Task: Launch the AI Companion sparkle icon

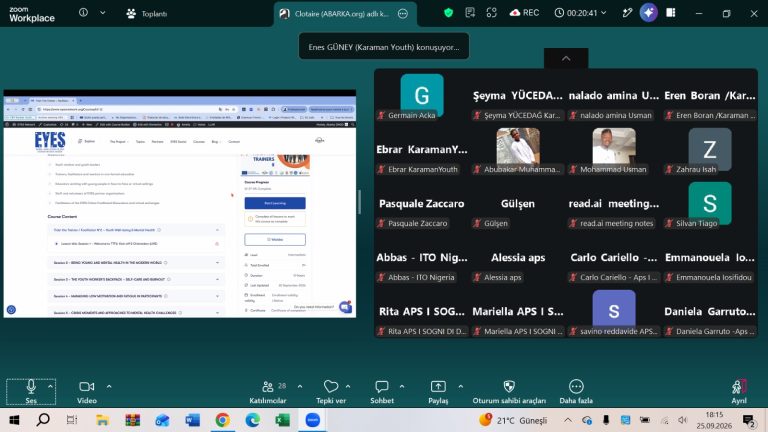Action: tap(648, 13)
